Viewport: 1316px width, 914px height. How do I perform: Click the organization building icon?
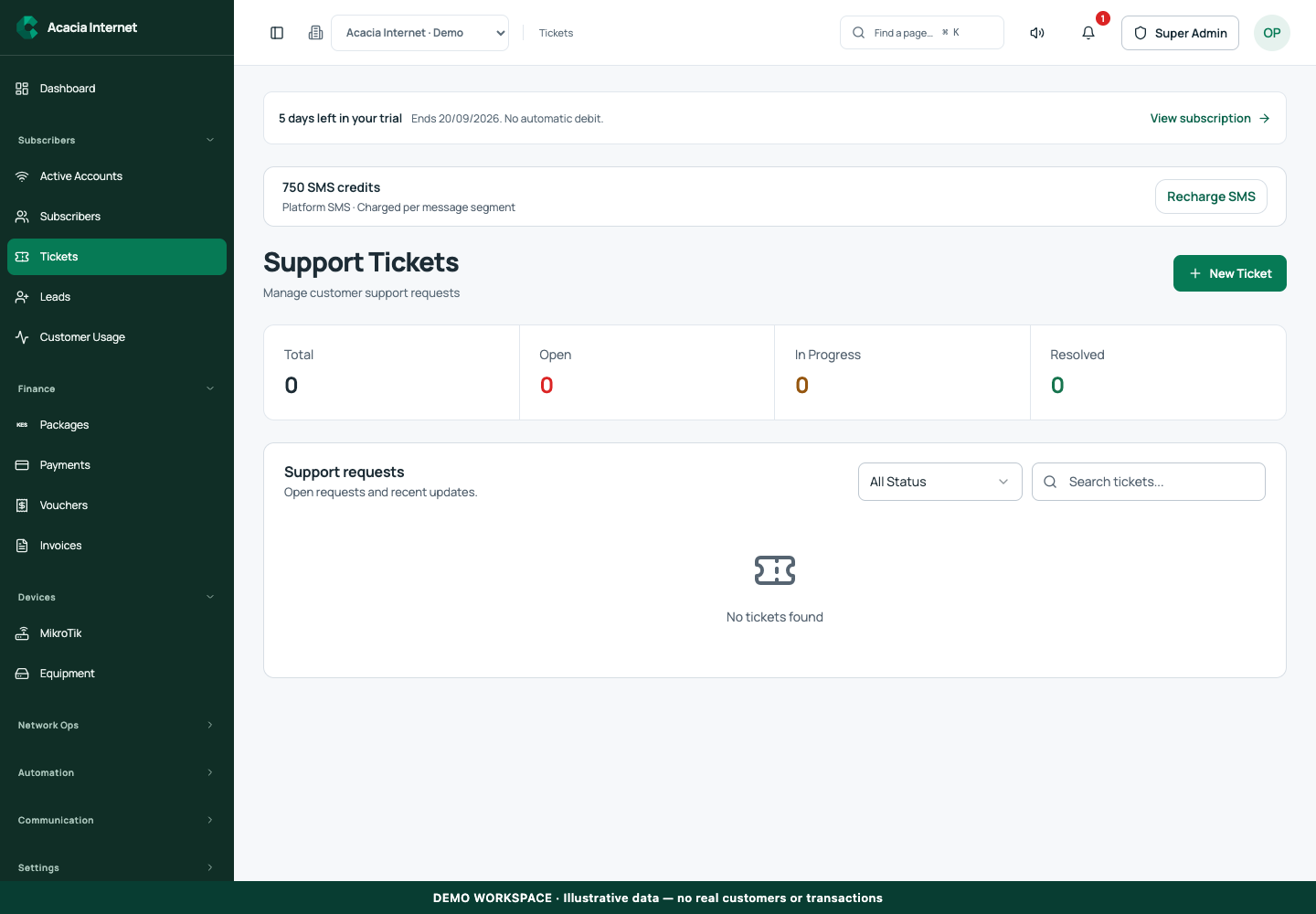(315, 33)
